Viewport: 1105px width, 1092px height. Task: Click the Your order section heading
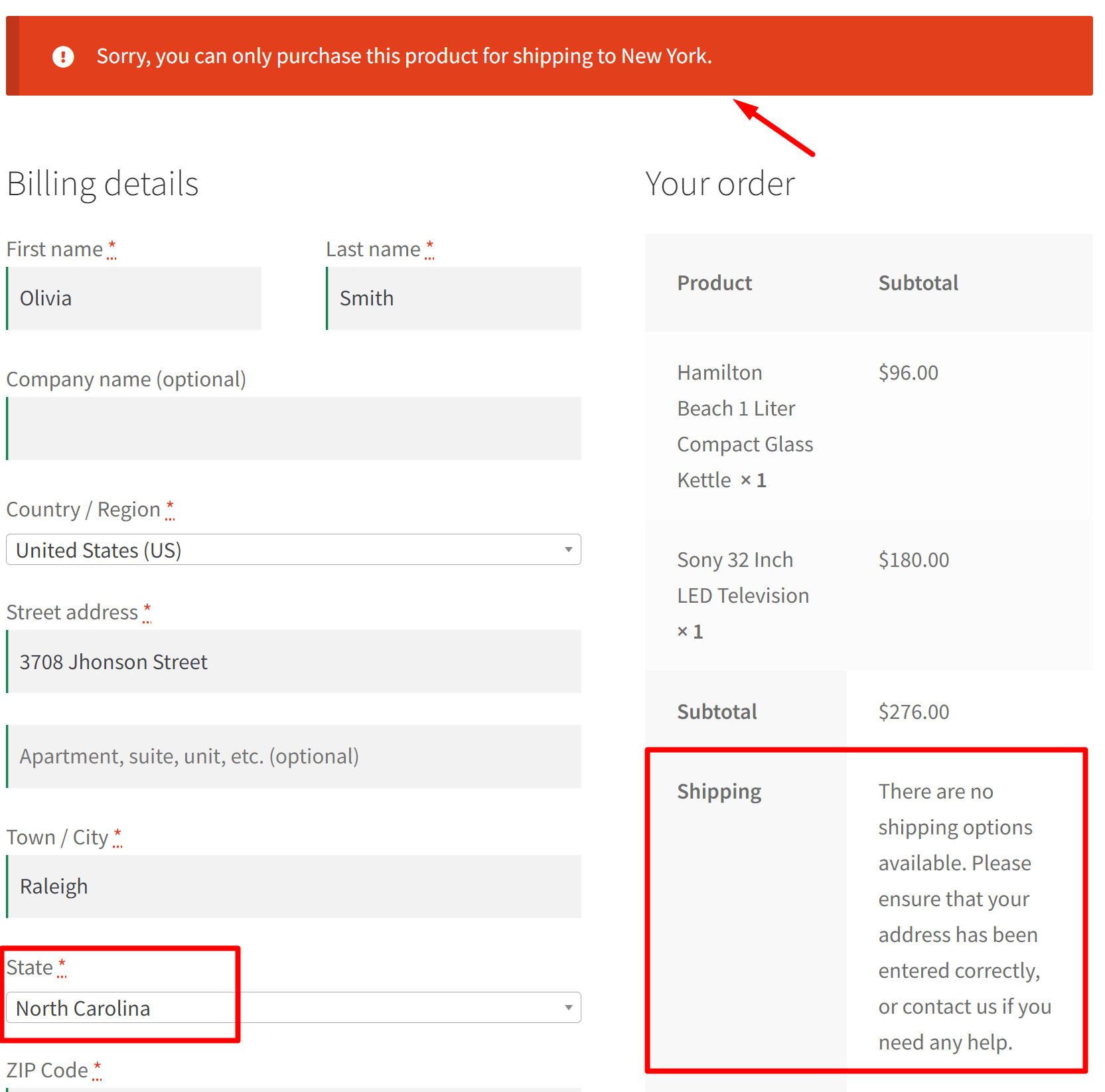point(720,183)
